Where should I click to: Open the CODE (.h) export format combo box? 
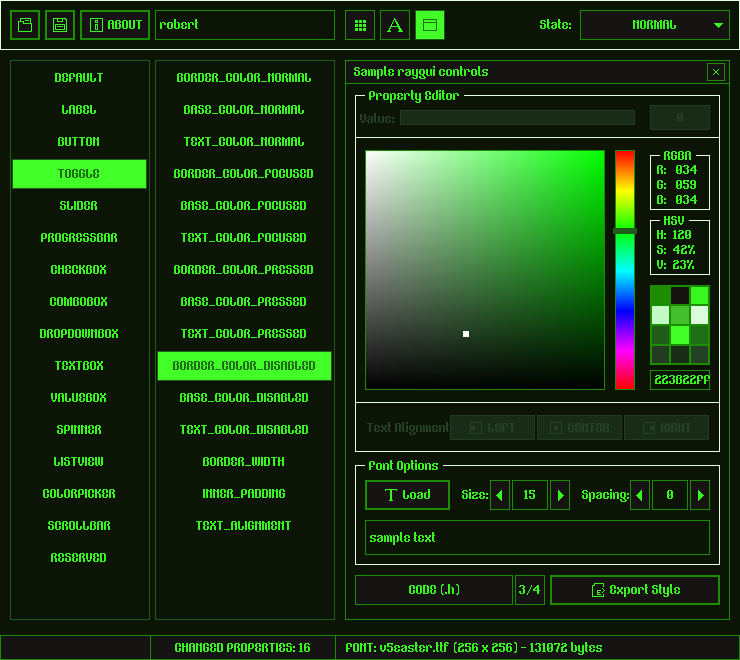point(433,590)
